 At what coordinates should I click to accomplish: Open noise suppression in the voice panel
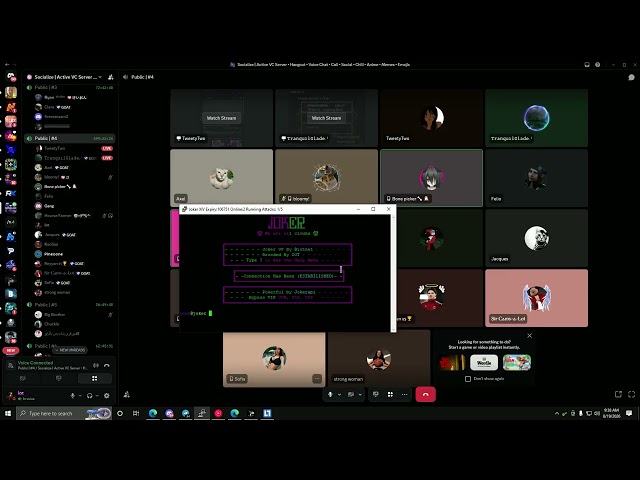tap(96, 365)
